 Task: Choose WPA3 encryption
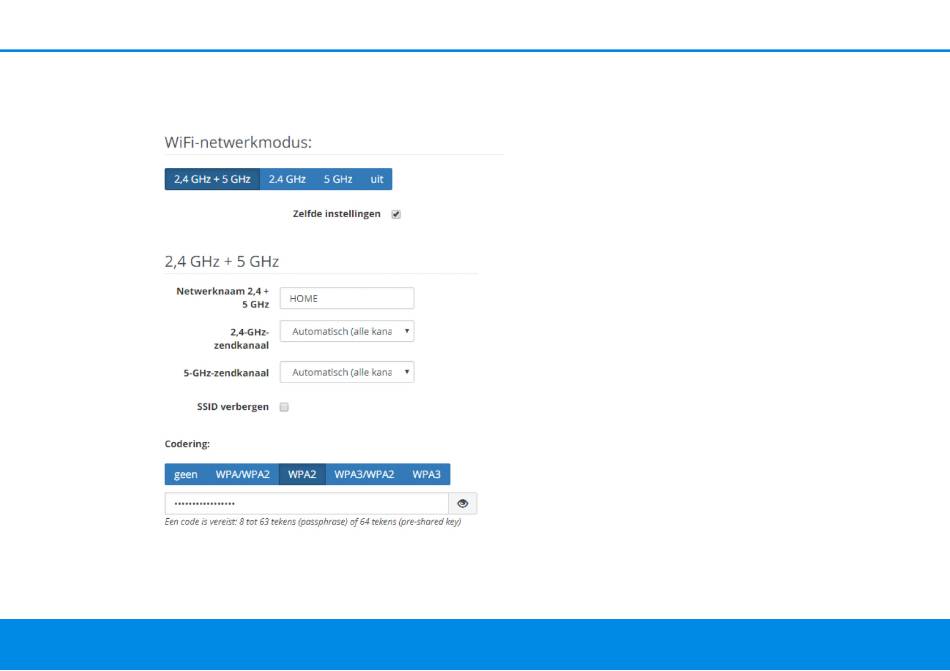(x=427, y=474)
